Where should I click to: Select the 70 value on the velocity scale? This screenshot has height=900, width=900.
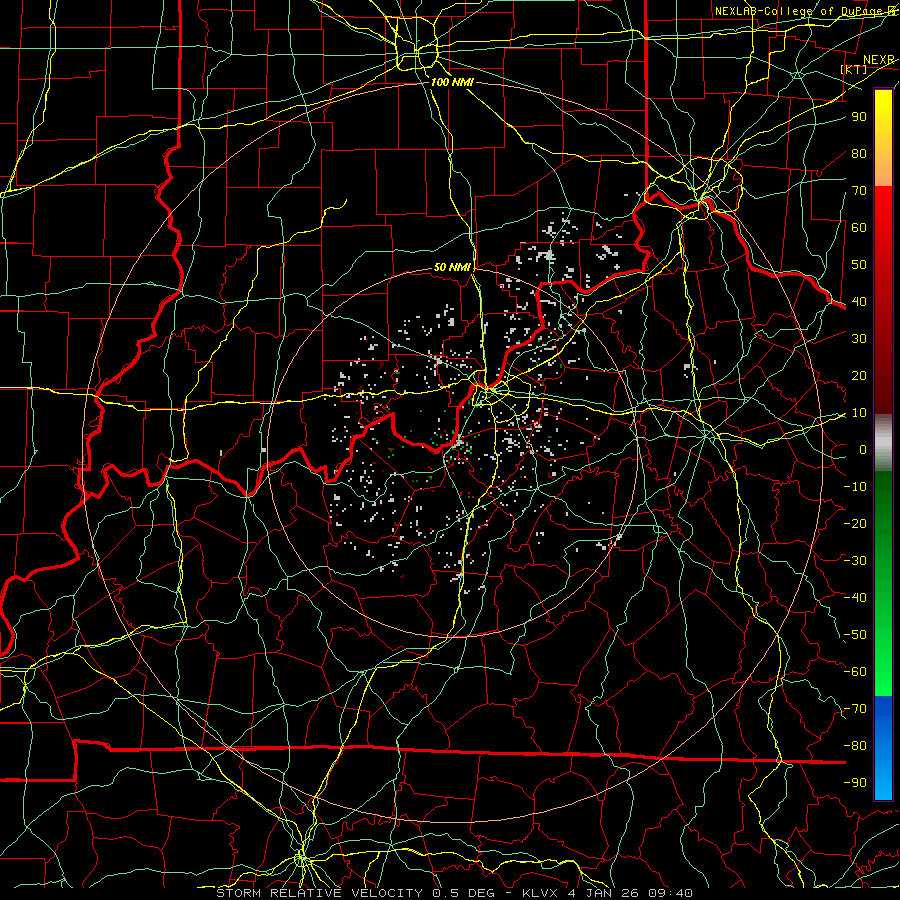click(x=859, y=191)
